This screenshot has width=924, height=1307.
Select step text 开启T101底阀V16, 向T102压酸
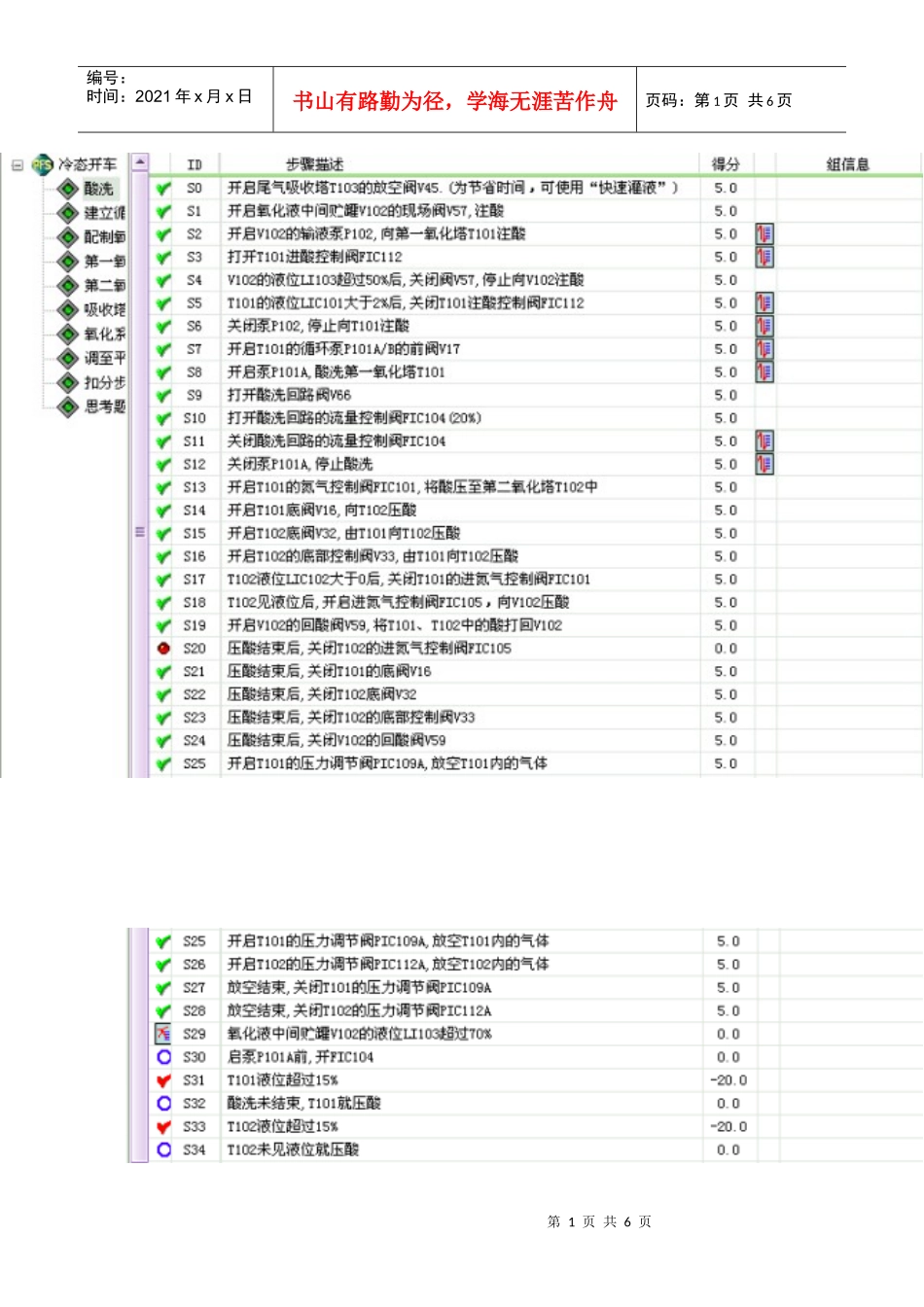click(322, 511)
